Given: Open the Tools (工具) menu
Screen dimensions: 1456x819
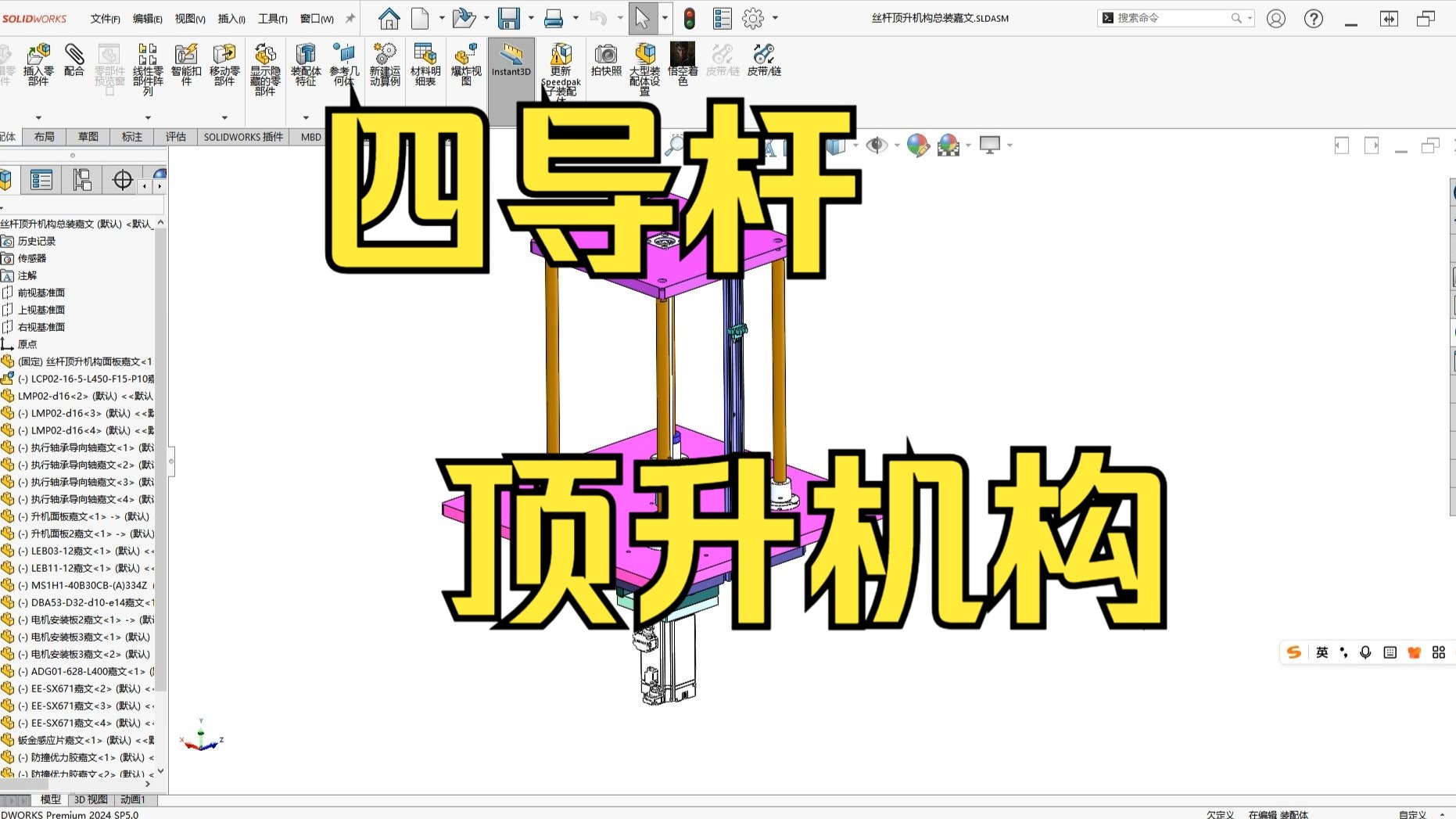Looking at the screenshot, I should (x=273, y=19).
